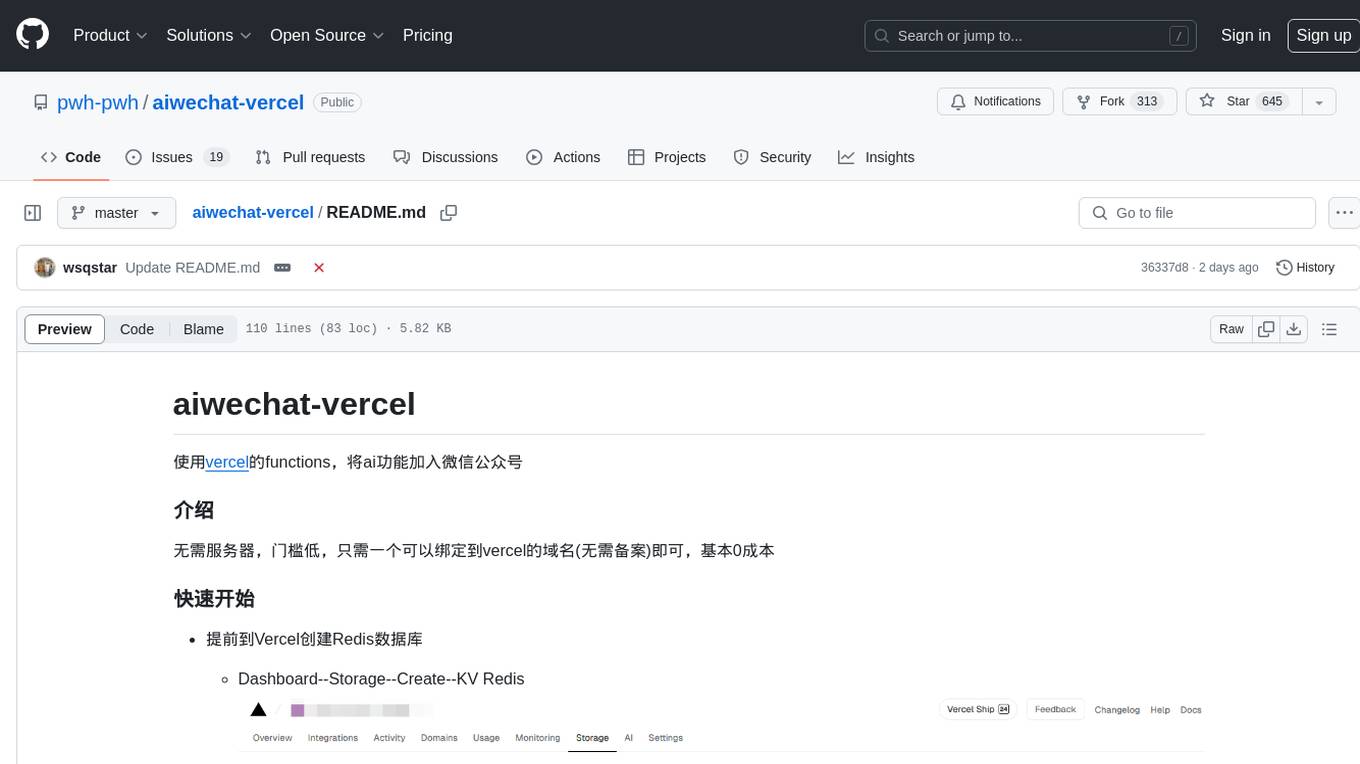Click the 快速开始 heading
The height and width of the screenshot is (764, 1360).
click(214, 599)
